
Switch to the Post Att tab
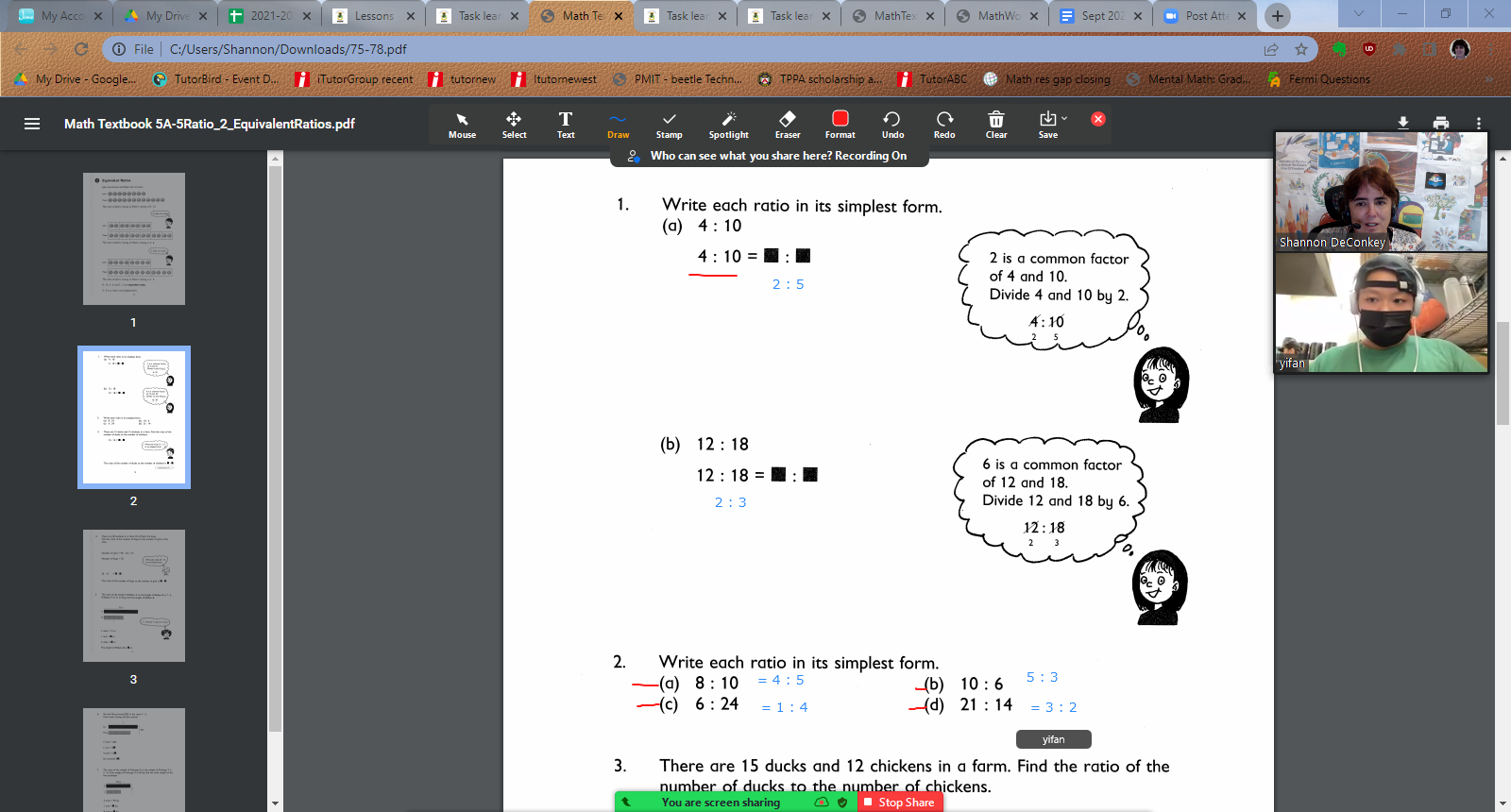coord(1206,16)
